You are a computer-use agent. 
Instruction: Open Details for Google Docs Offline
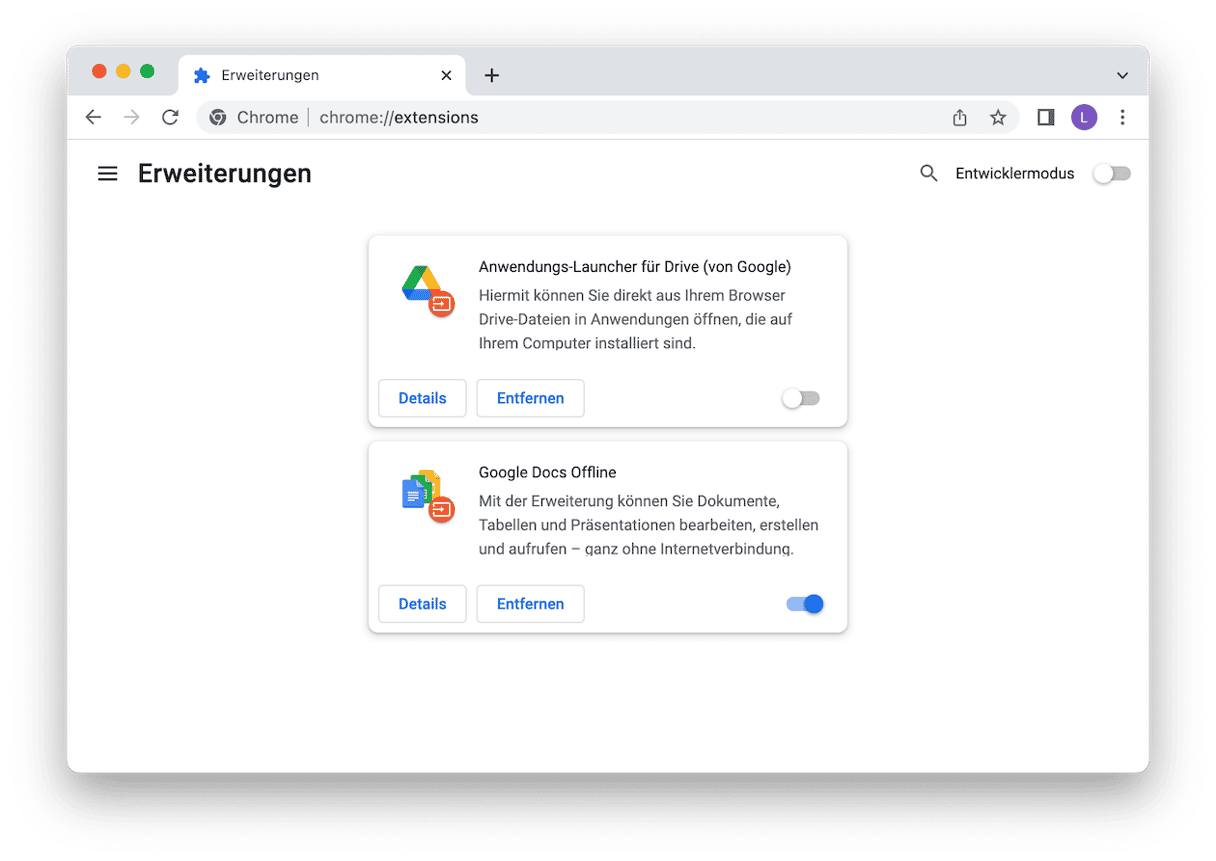422,604
